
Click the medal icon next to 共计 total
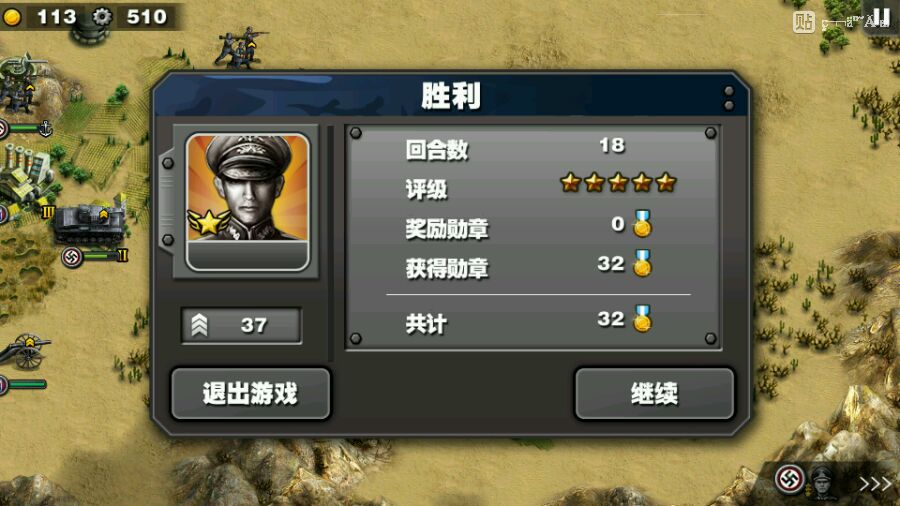click(x=642, y=319)
